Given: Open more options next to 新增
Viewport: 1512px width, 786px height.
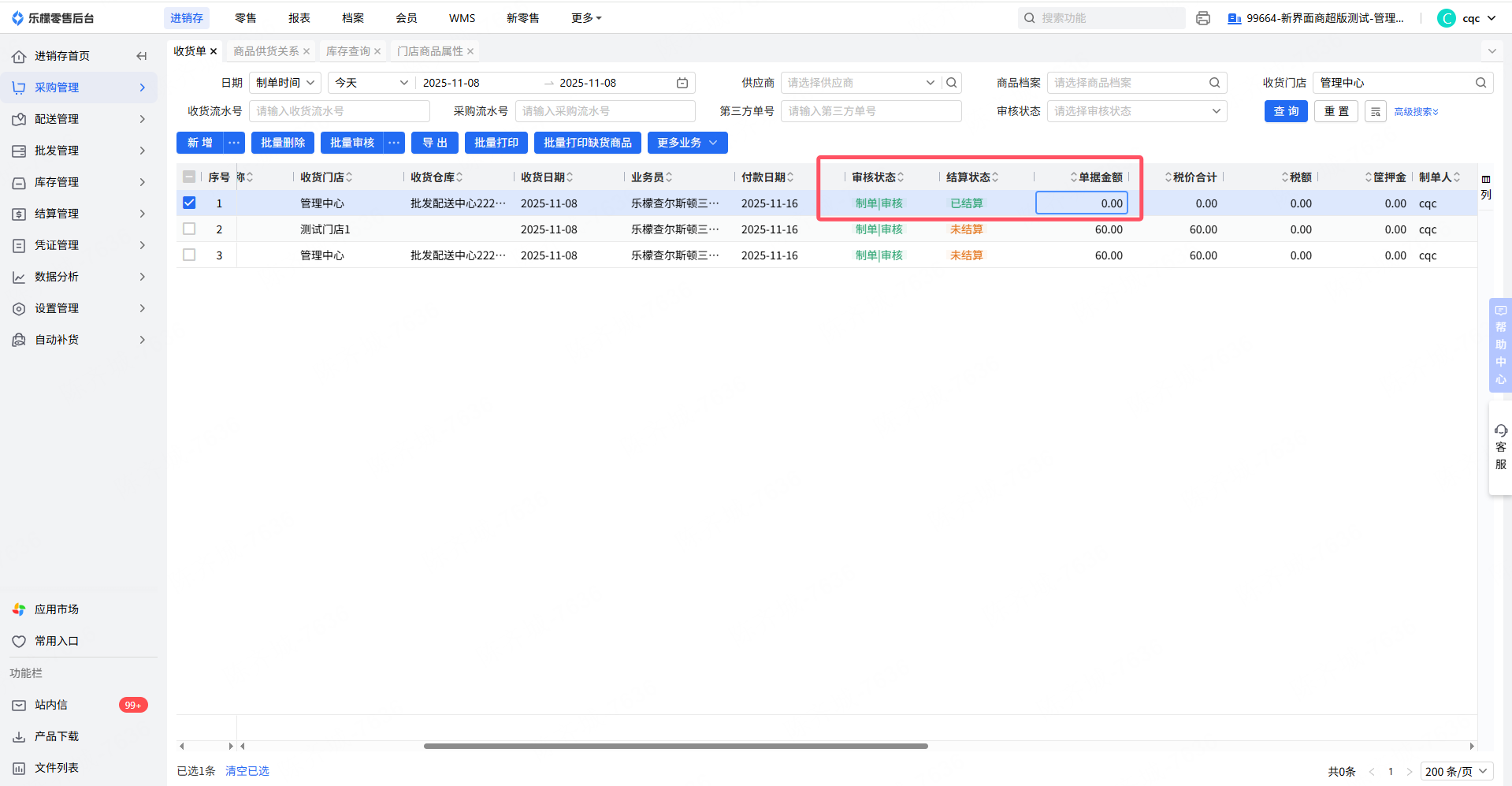Looking at the screenshot, I should coord(234,143).
